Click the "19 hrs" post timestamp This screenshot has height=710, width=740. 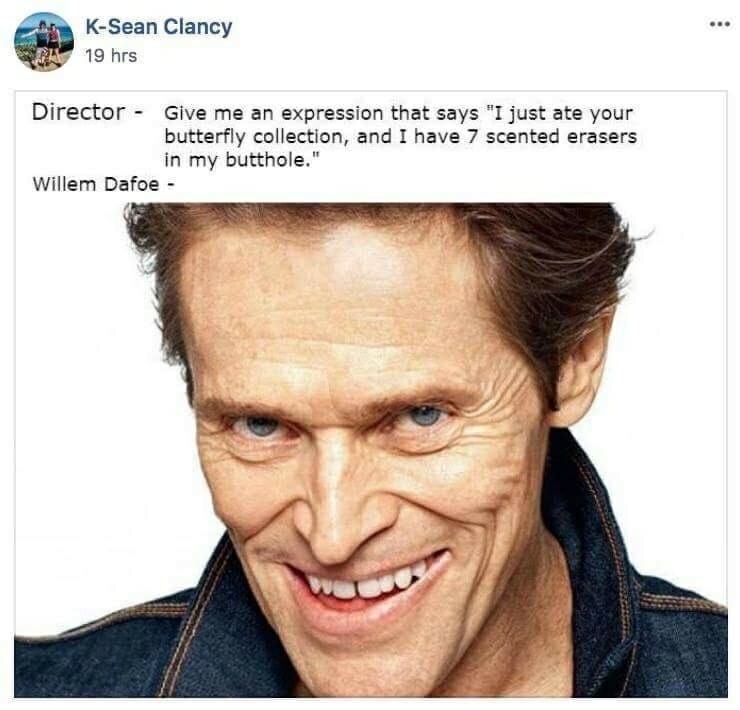point(111,56)
